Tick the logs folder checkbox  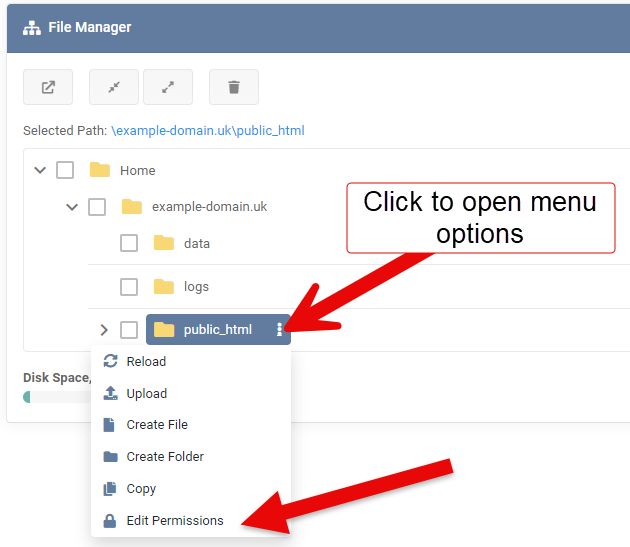click(129, 287)
